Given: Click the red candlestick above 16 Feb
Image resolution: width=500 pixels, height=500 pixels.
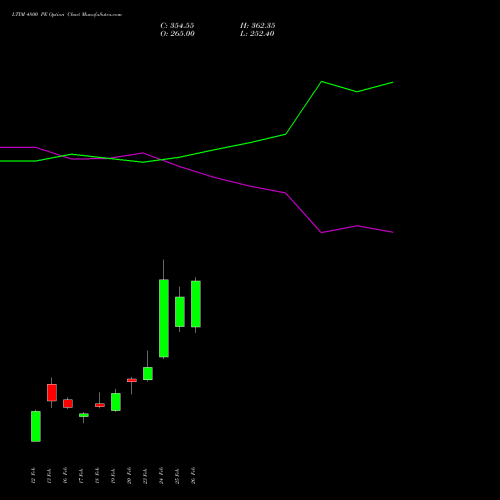Looking at the screenshot, I should click(x=68, y=403).
